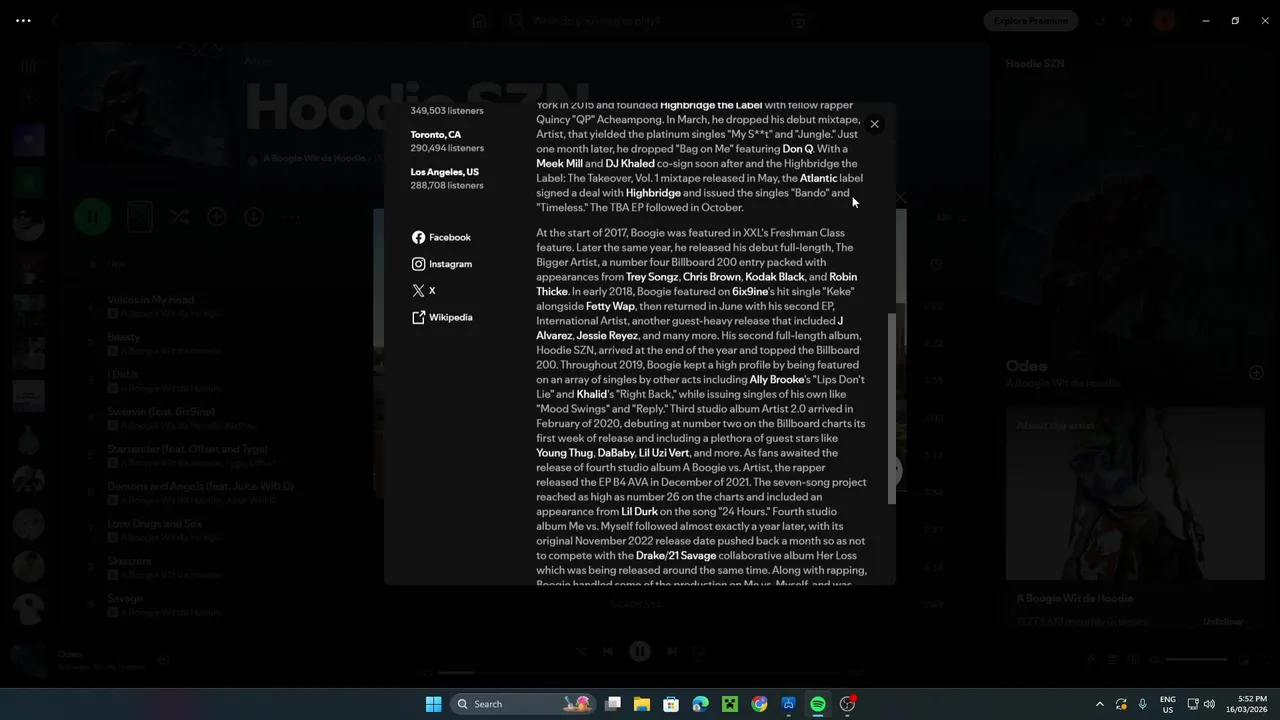The image size is (1280, 720).
Task: Open the artist's X profile link
Action: [424, 291]
